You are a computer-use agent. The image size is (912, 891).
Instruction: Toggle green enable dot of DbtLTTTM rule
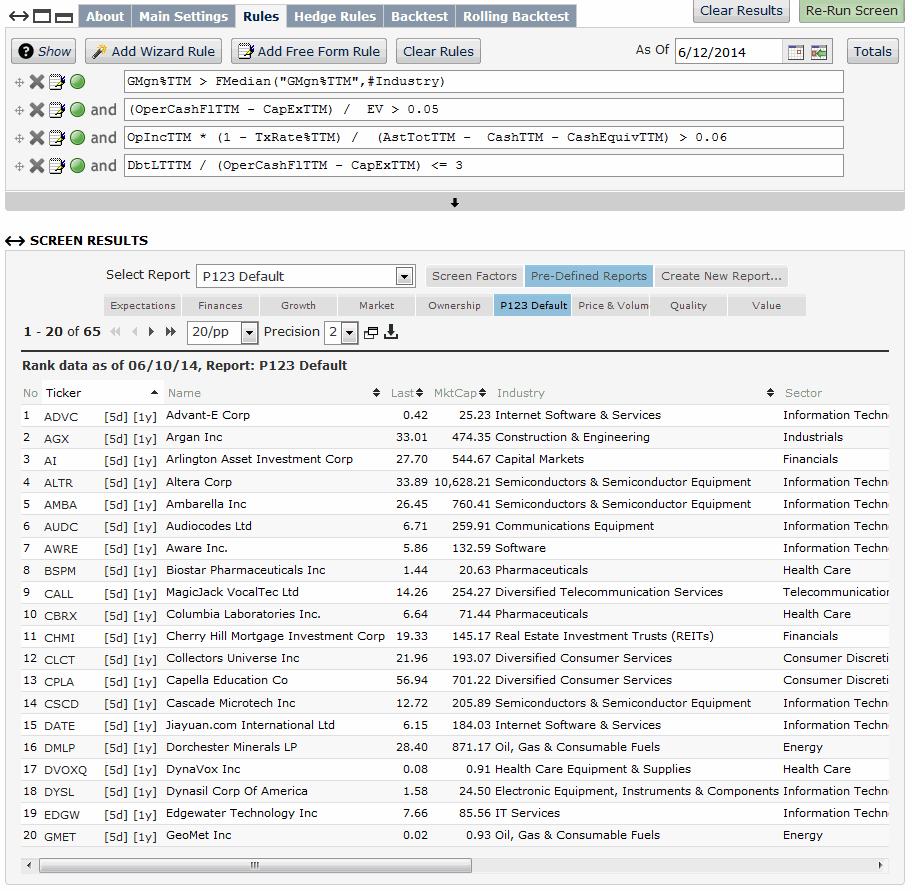(77, 166)
